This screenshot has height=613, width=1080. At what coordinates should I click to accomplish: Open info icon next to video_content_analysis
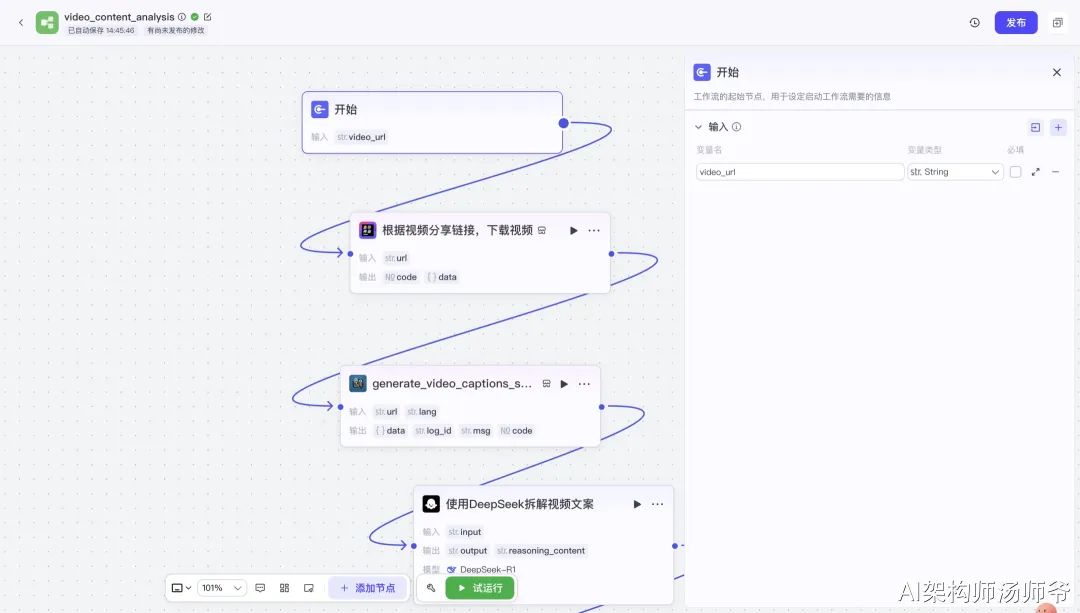click(182, 17)
